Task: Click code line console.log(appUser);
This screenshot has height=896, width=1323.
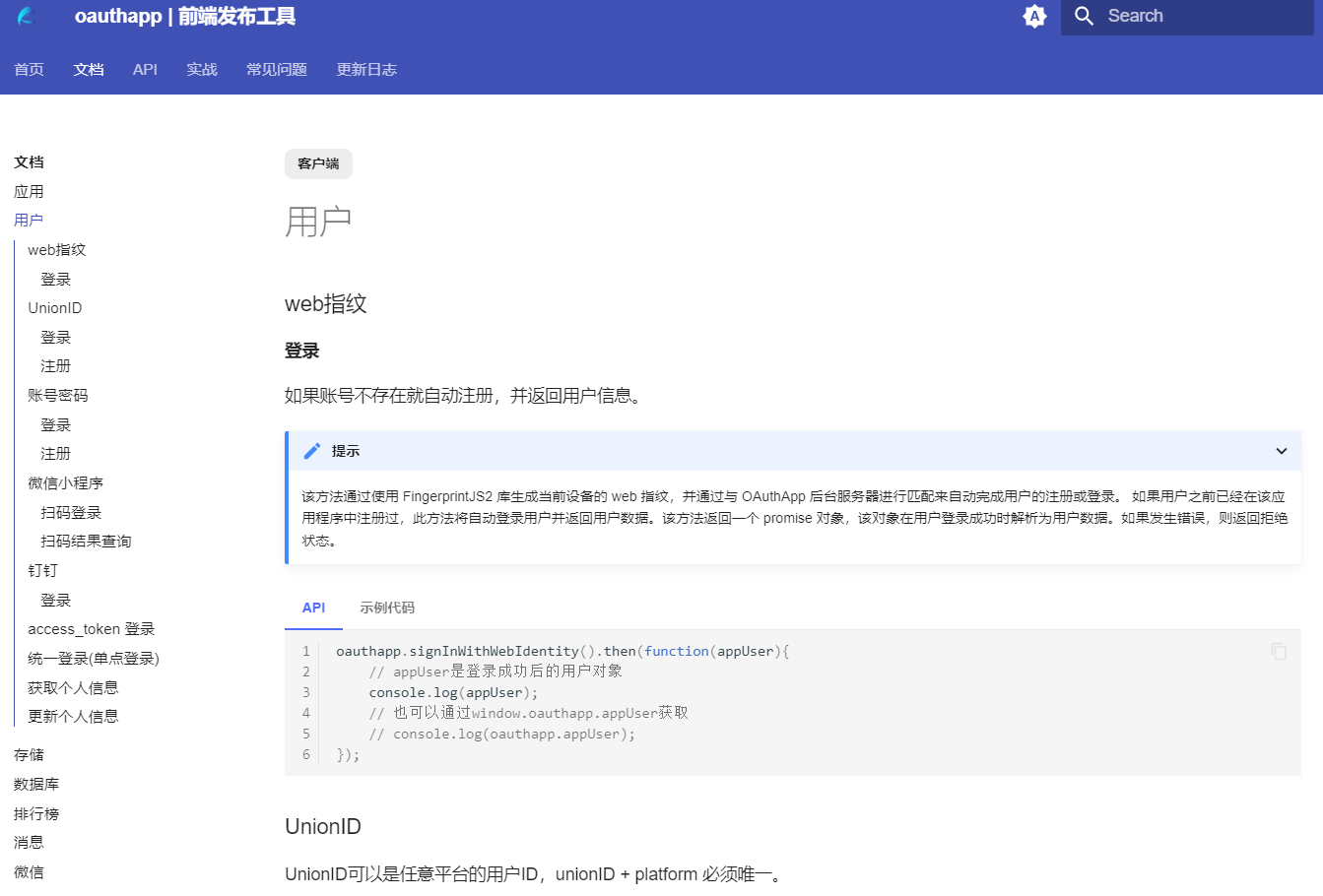Action: click(453, 692)
